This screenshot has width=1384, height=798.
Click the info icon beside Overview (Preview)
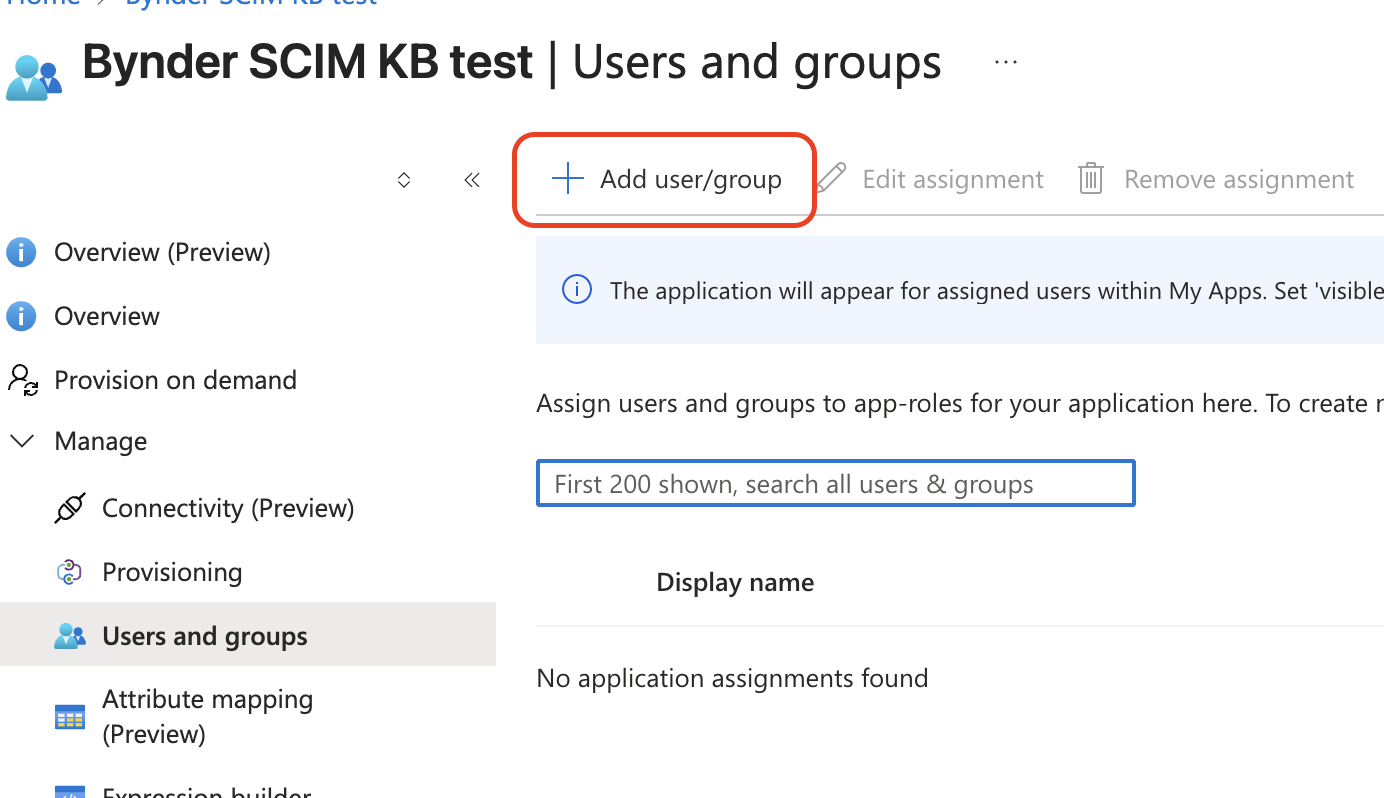(x=21, y=252)
